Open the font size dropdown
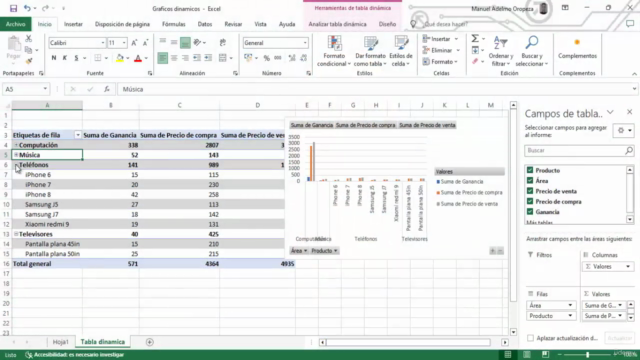Image resolution: width=640 pixels, height=360 pixels. click(x=124, y=43)
